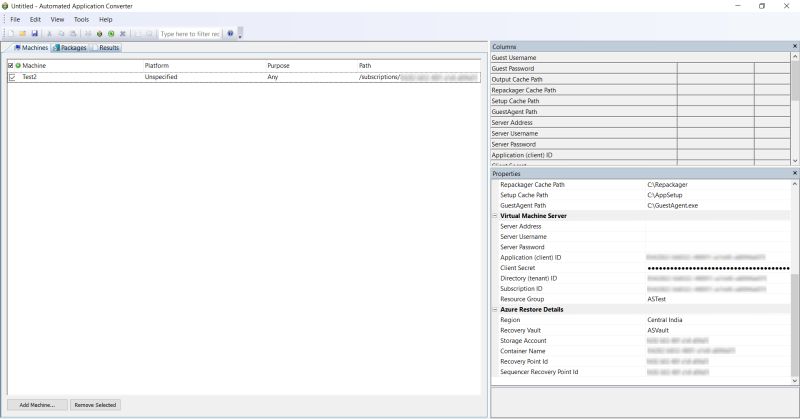Toggle the select-all checkbox in Machine header

click(11, 66)
